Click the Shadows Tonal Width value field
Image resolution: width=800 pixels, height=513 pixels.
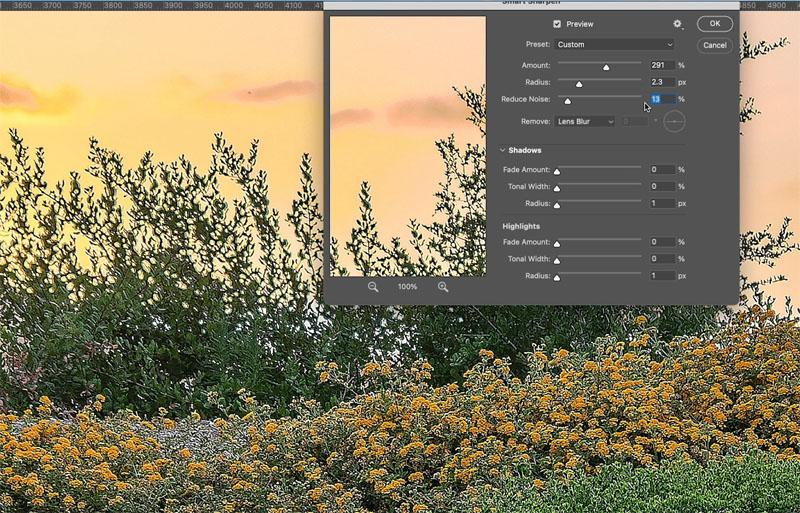pyautogui.click(x=662, y=186)
